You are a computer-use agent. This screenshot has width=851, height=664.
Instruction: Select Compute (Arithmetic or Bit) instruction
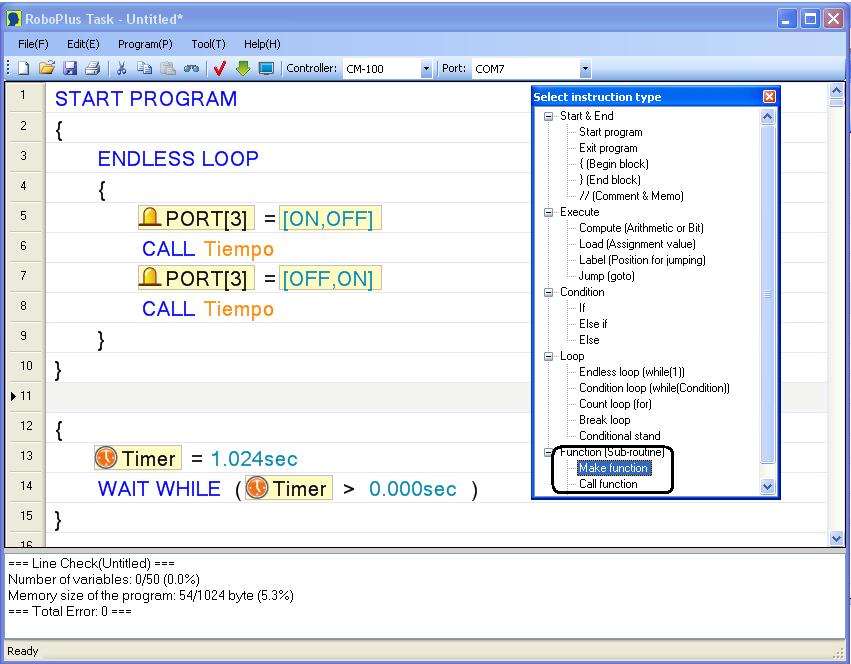(x=641, y=228)
